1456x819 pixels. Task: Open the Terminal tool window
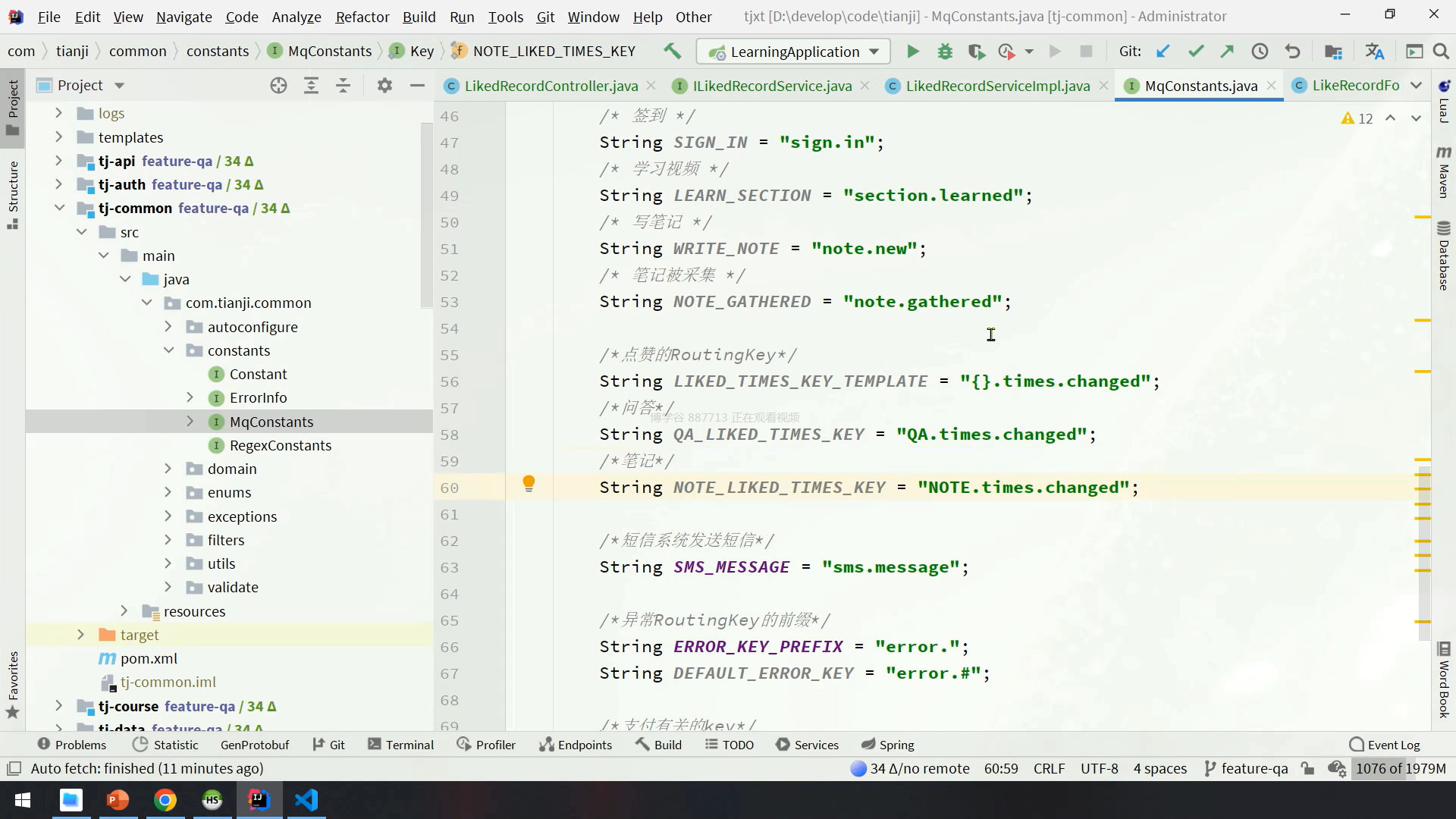(400, 745)
